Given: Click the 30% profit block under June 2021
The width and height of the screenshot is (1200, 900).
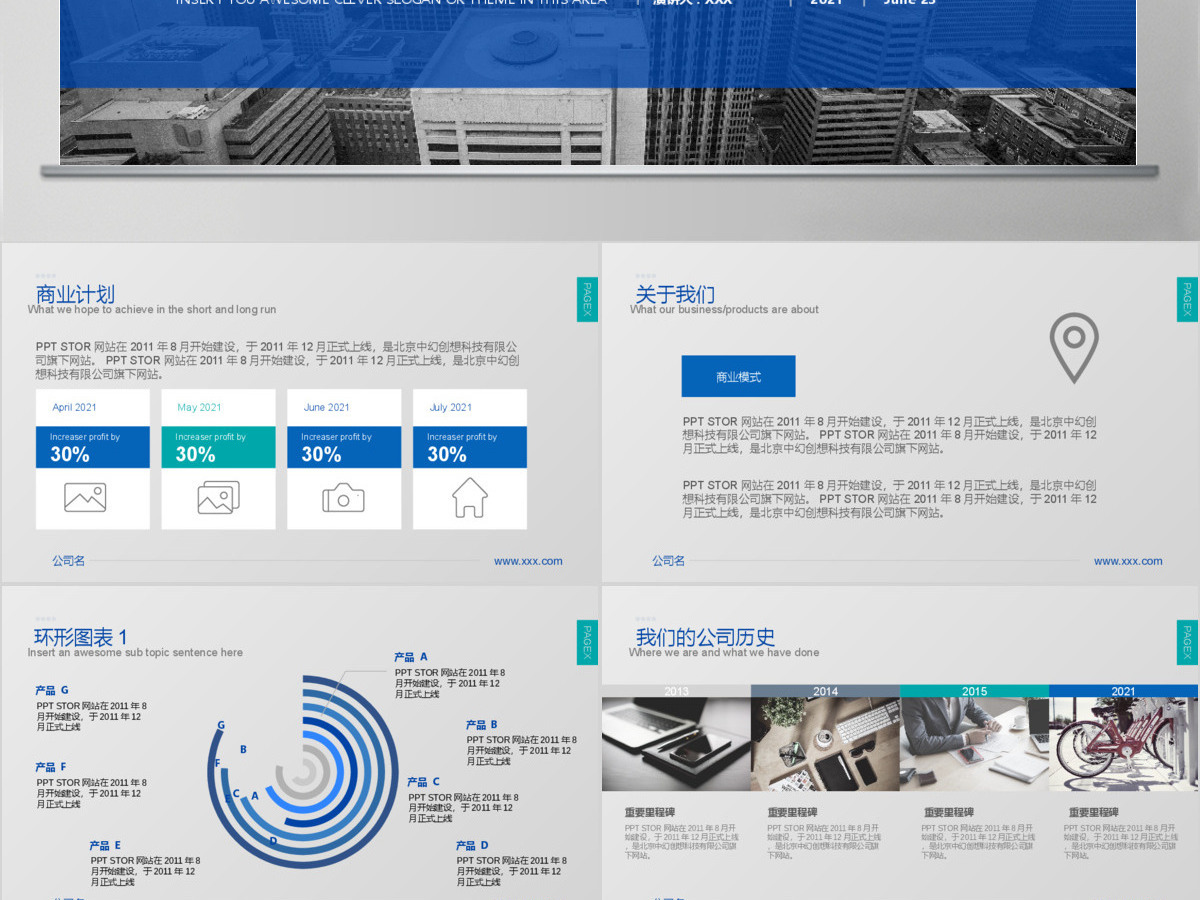Looking at the screenshot, I should click(x=344, y=447).
